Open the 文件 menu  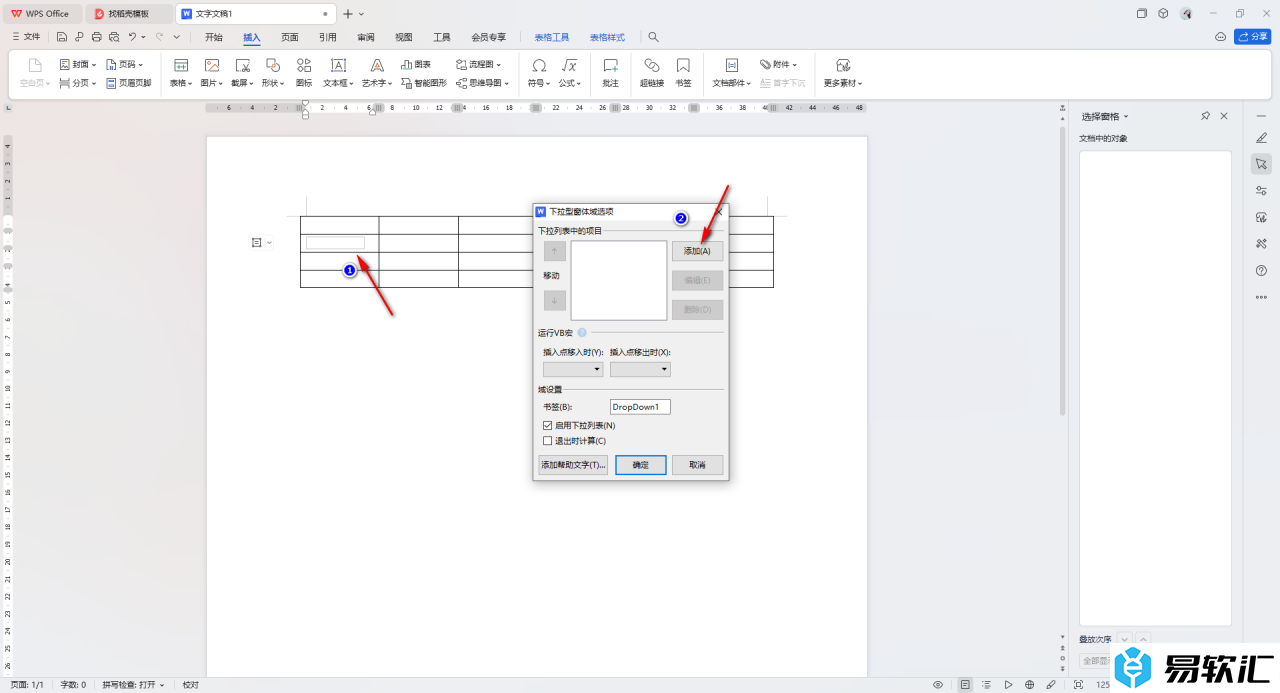tap(26, 37)
